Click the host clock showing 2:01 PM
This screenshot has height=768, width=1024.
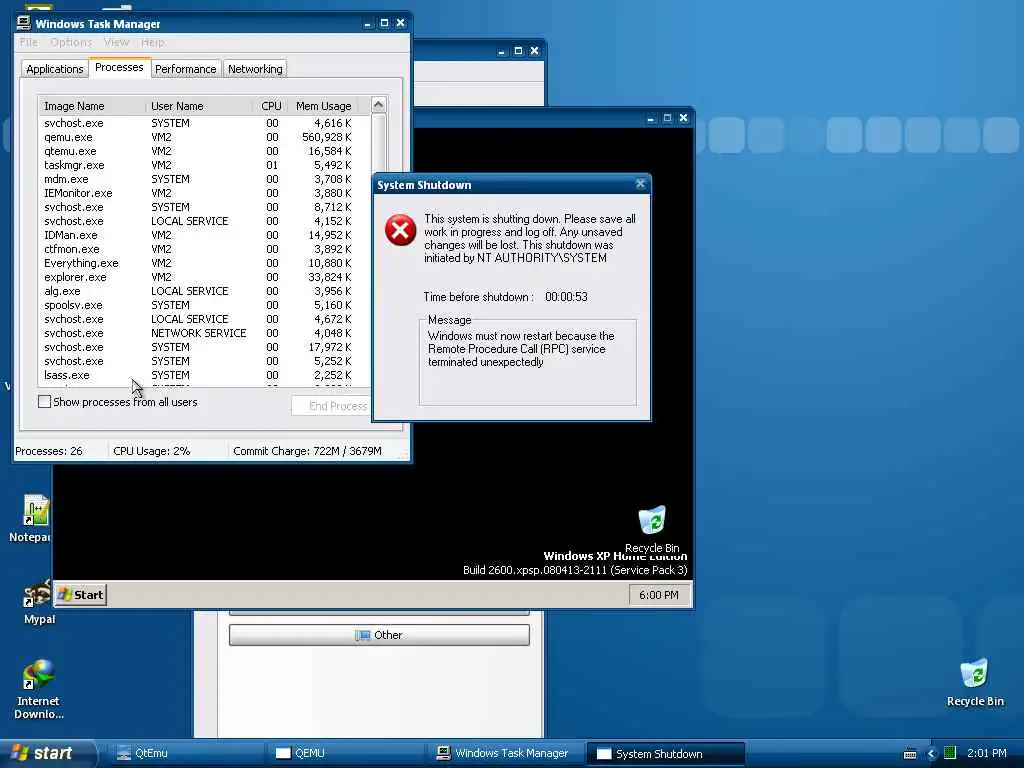click(986, 754)
